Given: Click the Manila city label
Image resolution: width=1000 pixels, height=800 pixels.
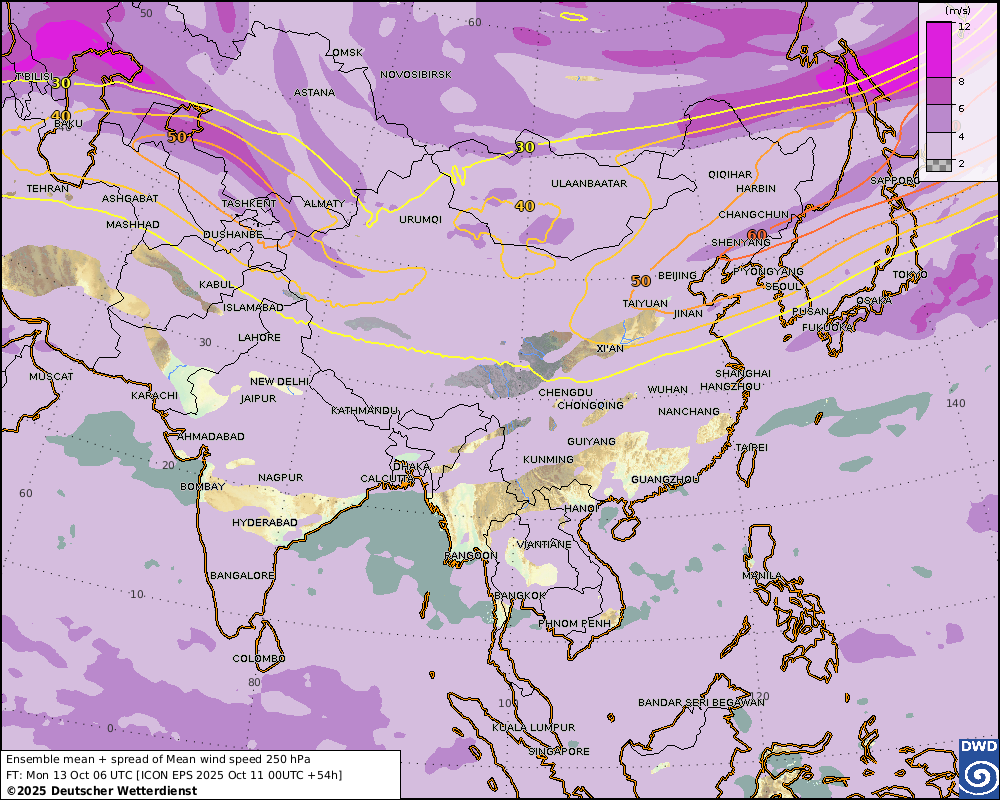Looking at the screenshot, I should coord(763,577).
